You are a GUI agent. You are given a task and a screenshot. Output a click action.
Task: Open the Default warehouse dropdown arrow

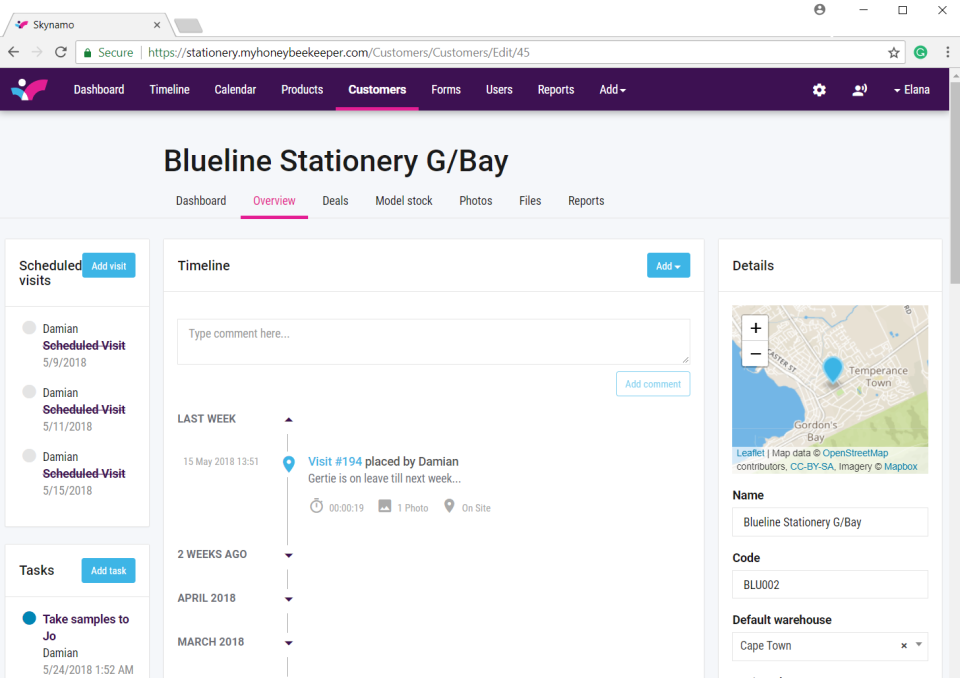point(919,646)
